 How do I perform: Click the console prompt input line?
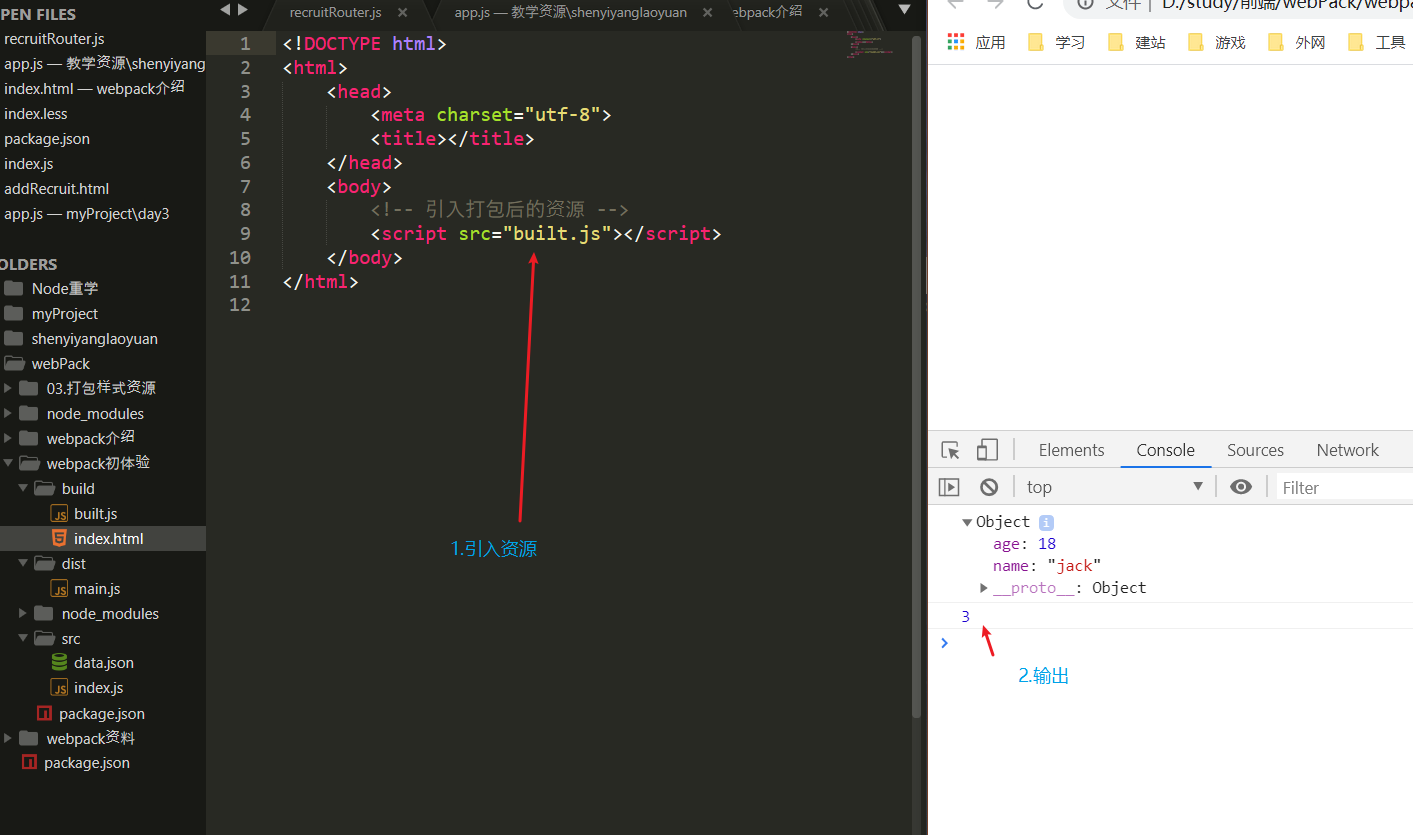click(1180, 642)
